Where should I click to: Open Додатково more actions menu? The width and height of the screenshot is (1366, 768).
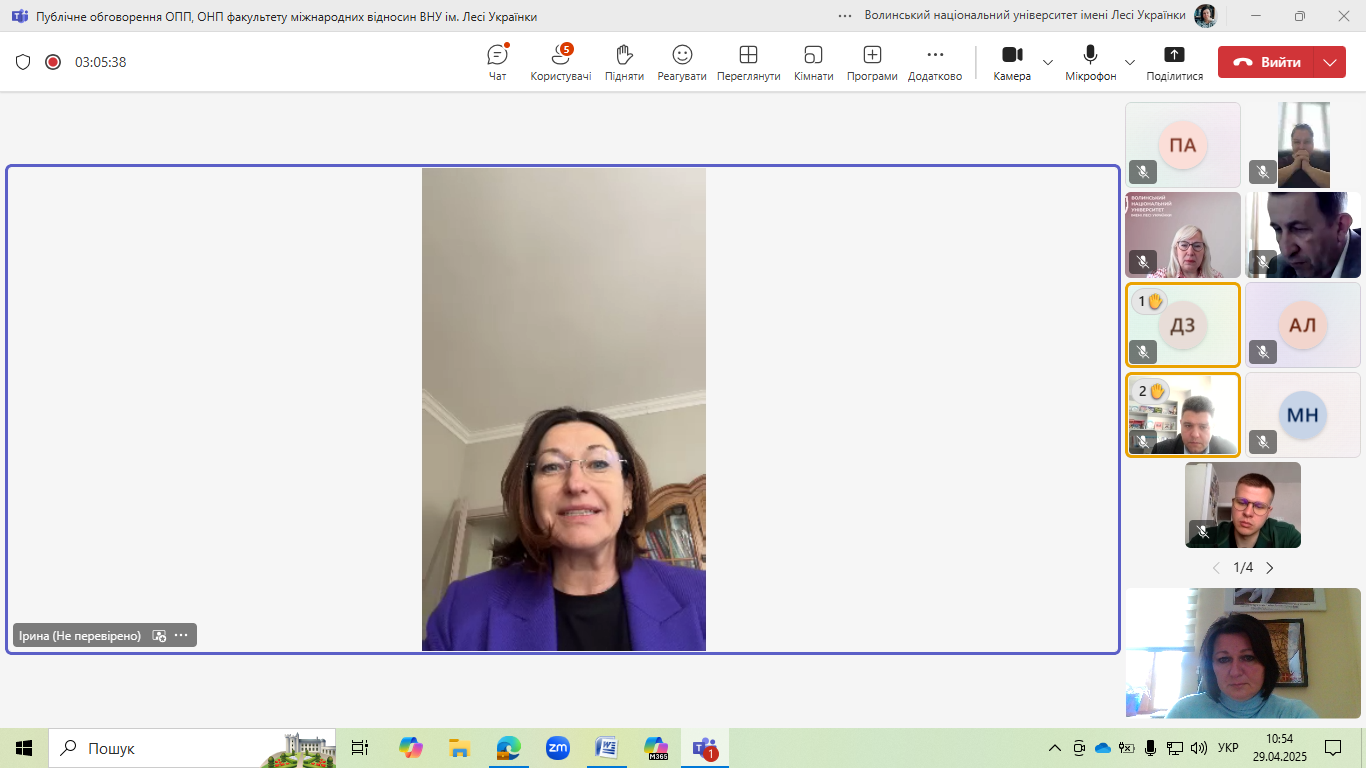935,62
